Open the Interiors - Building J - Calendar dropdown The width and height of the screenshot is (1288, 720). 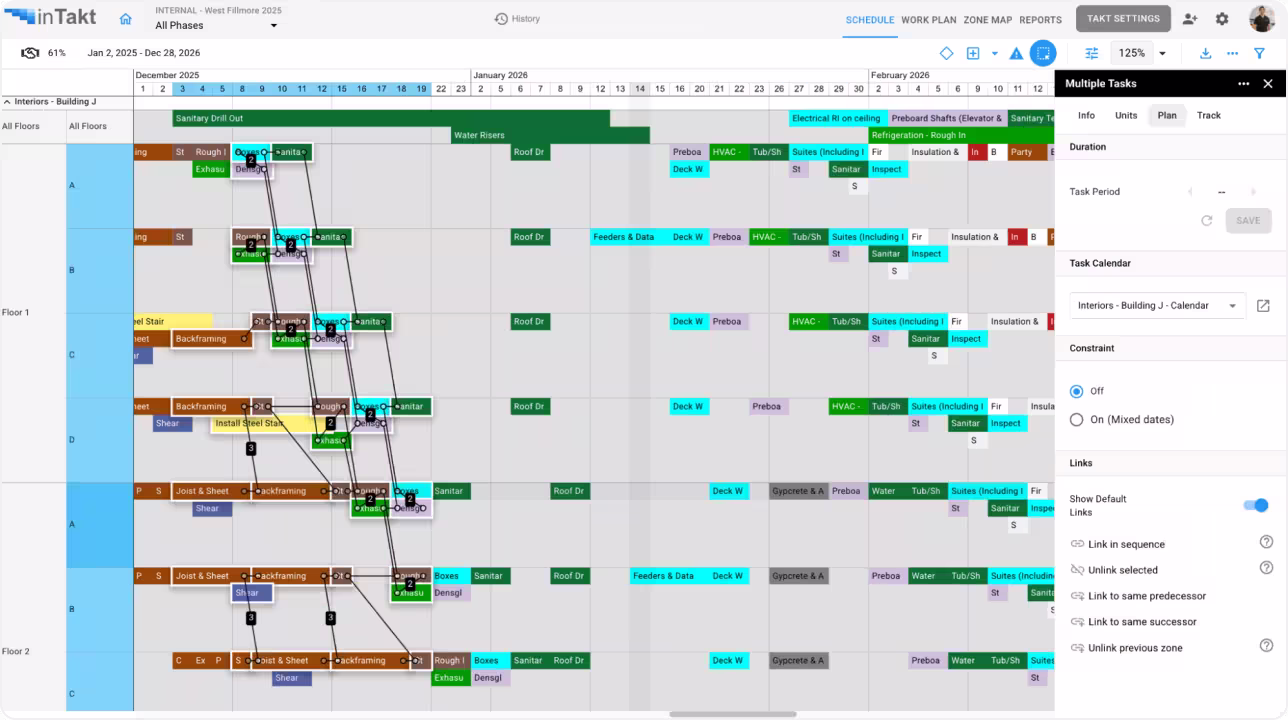point(1158,306)
